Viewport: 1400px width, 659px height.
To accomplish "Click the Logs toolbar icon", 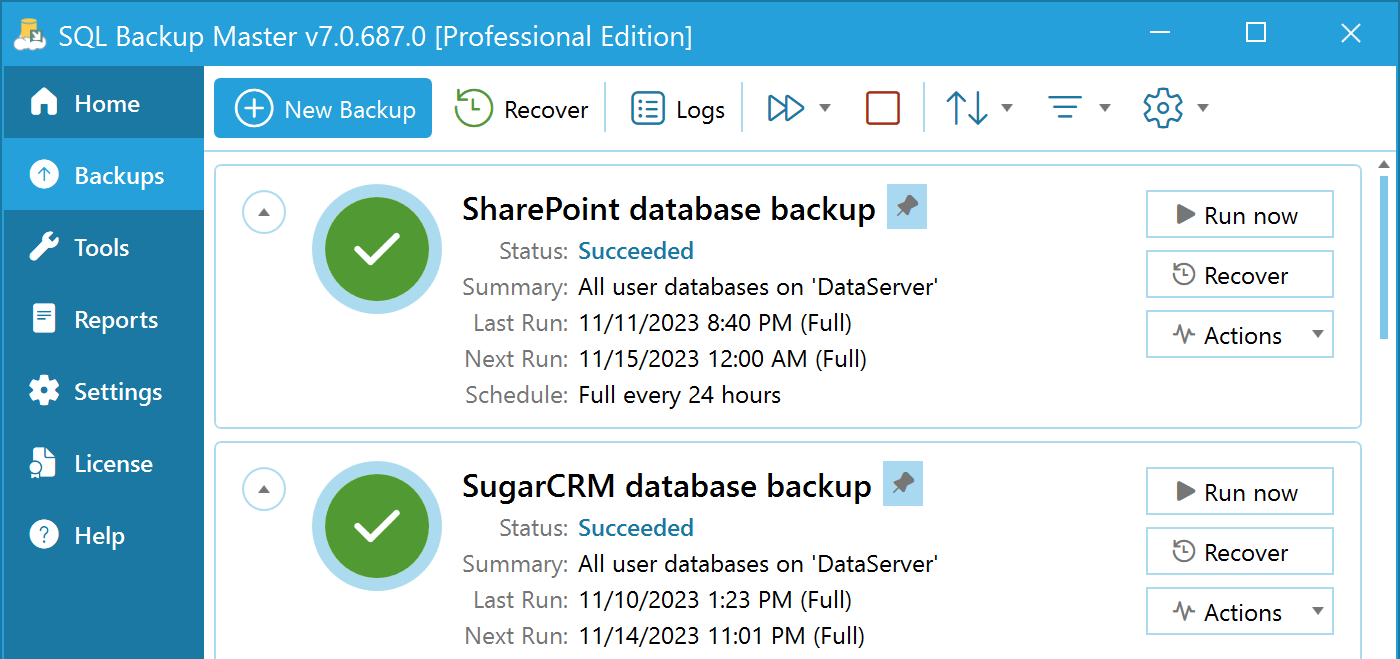I will [x=648, y=108].
